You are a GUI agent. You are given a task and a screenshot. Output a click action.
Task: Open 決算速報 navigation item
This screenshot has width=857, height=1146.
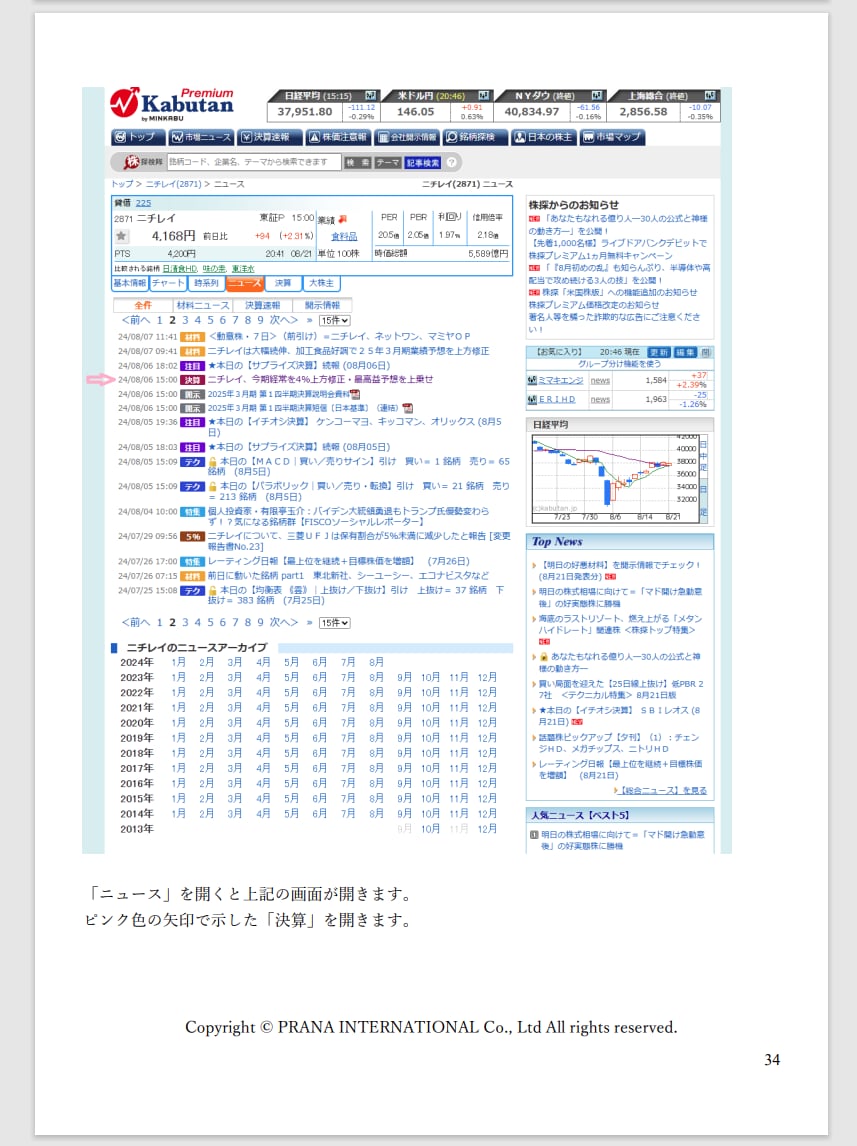pyautogui.click(x=268, y=137)
